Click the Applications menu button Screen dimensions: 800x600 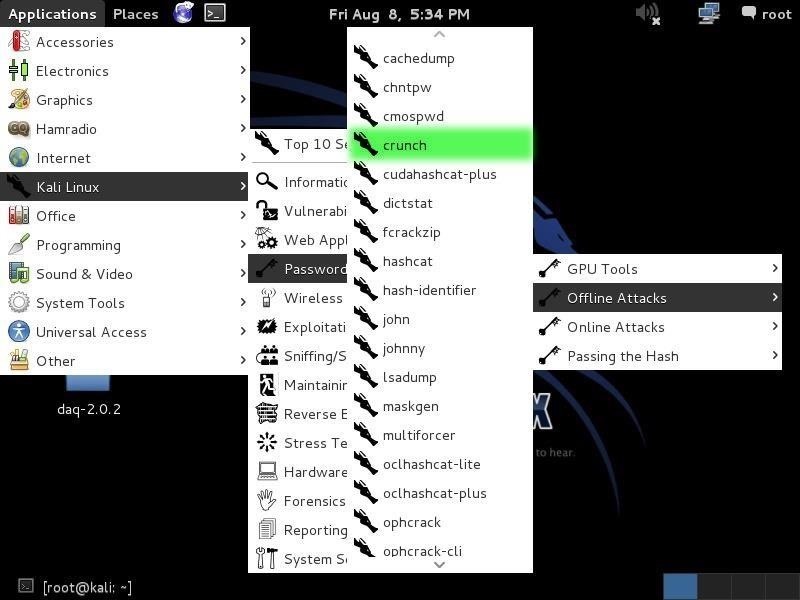pos(52,14)
